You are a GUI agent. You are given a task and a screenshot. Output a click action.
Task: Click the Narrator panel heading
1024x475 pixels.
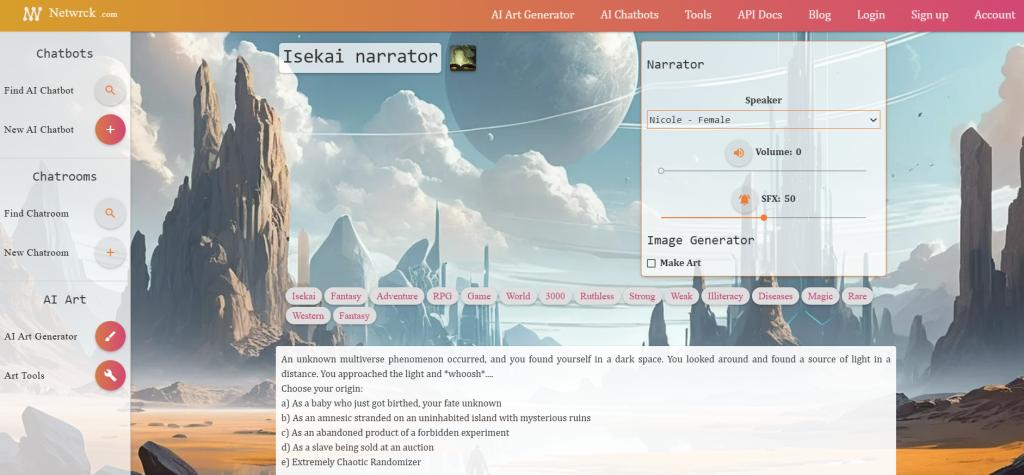[675, 65]
